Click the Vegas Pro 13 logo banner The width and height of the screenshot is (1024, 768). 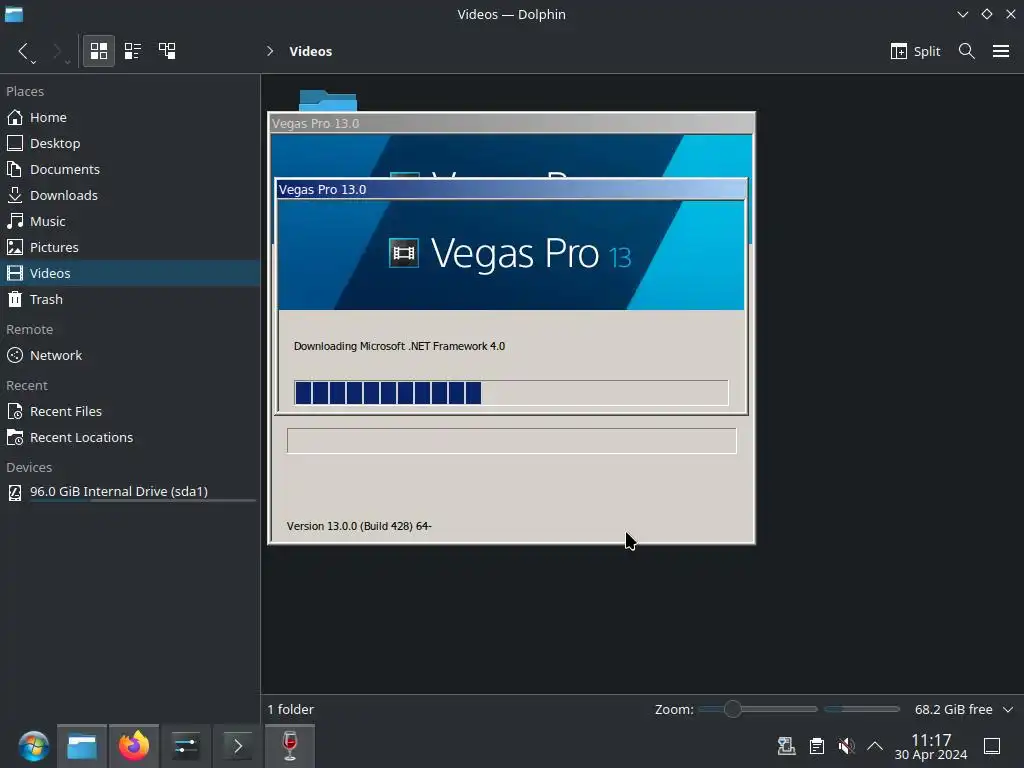click(511, 255)
